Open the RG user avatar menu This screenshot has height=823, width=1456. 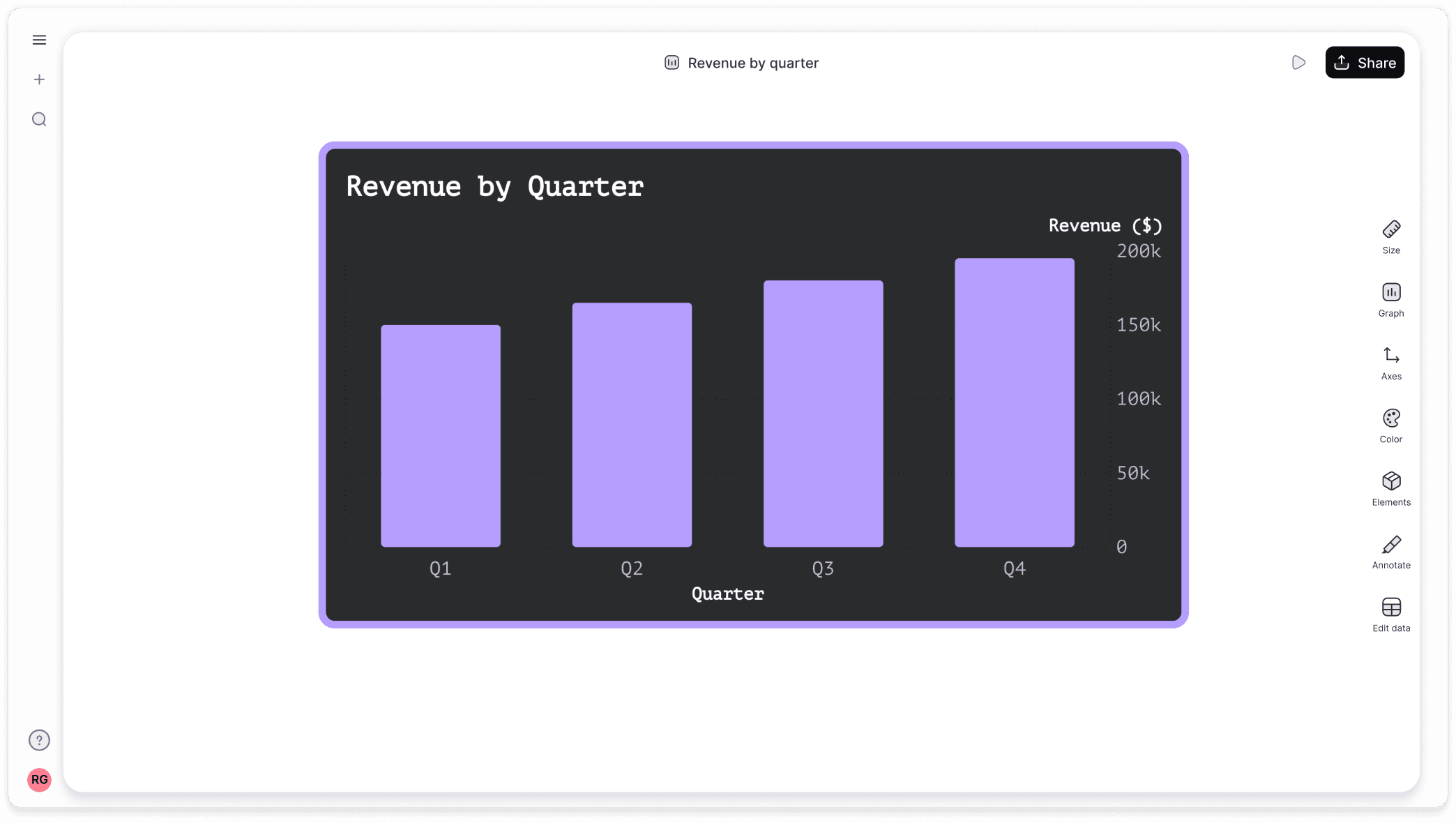(39, 780)
